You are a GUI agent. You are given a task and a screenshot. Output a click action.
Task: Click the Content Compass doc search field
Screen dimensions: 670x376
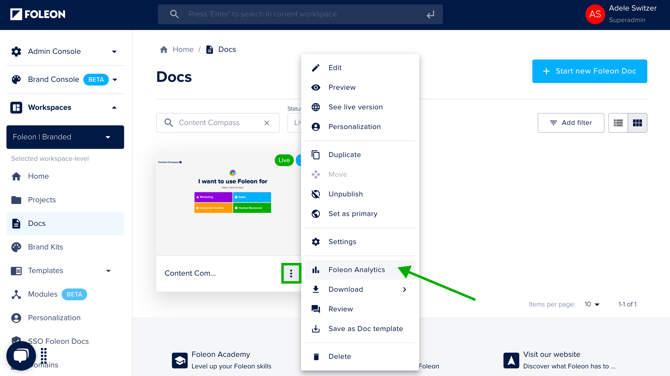coord(217,123)
